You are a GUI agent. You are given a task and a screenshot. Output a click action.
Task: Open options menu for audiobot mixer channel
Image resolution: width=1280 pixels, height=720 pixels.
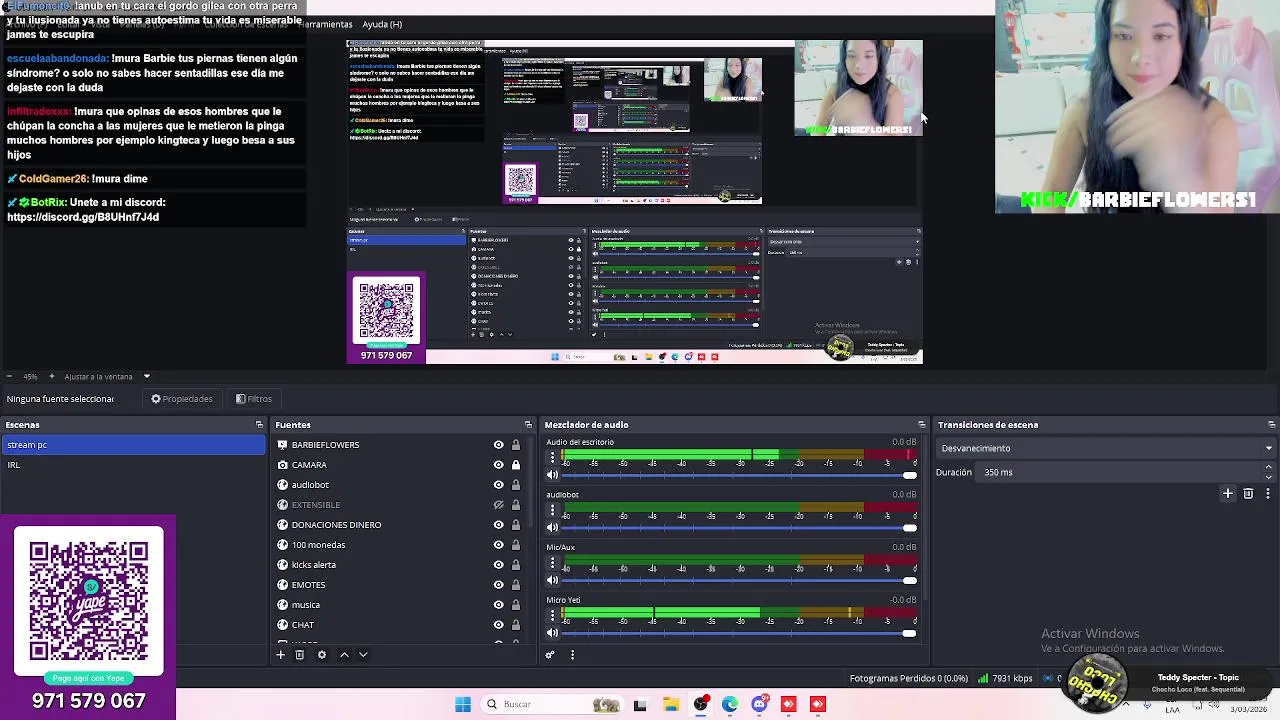552,510
